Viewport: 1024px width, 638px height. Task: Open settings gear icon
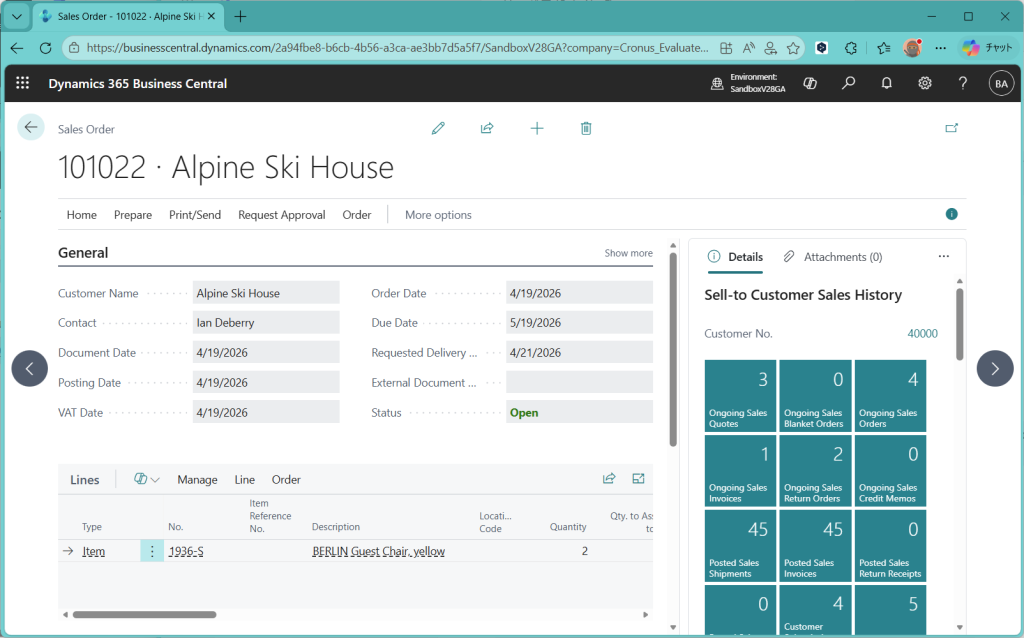coord(925,84)
